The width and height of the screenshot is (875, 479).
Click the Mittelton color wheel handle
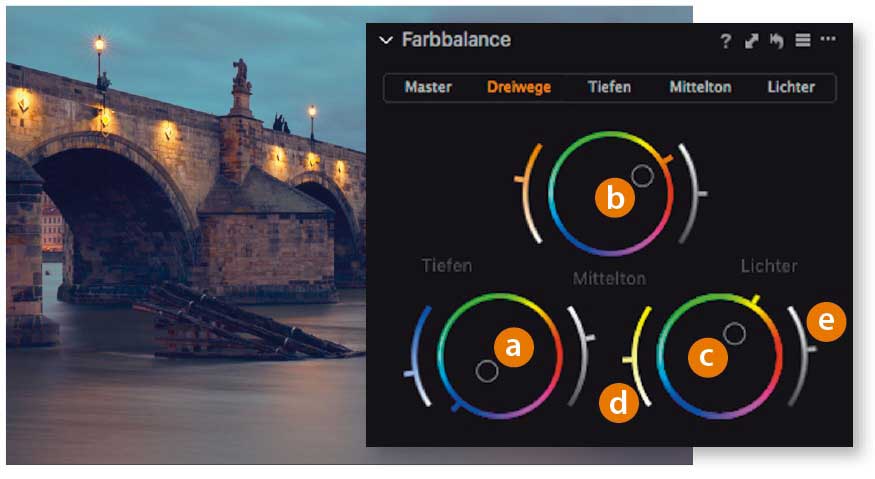(642, 176)
